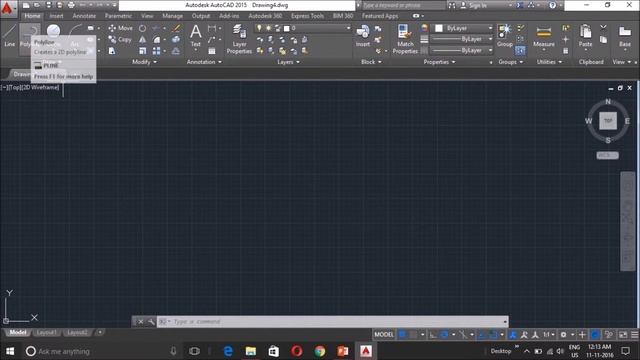The width and height of the screenshot is (640, 360).
Task: Open the Insert ribbon tab
Action: [x=56, y=16]
